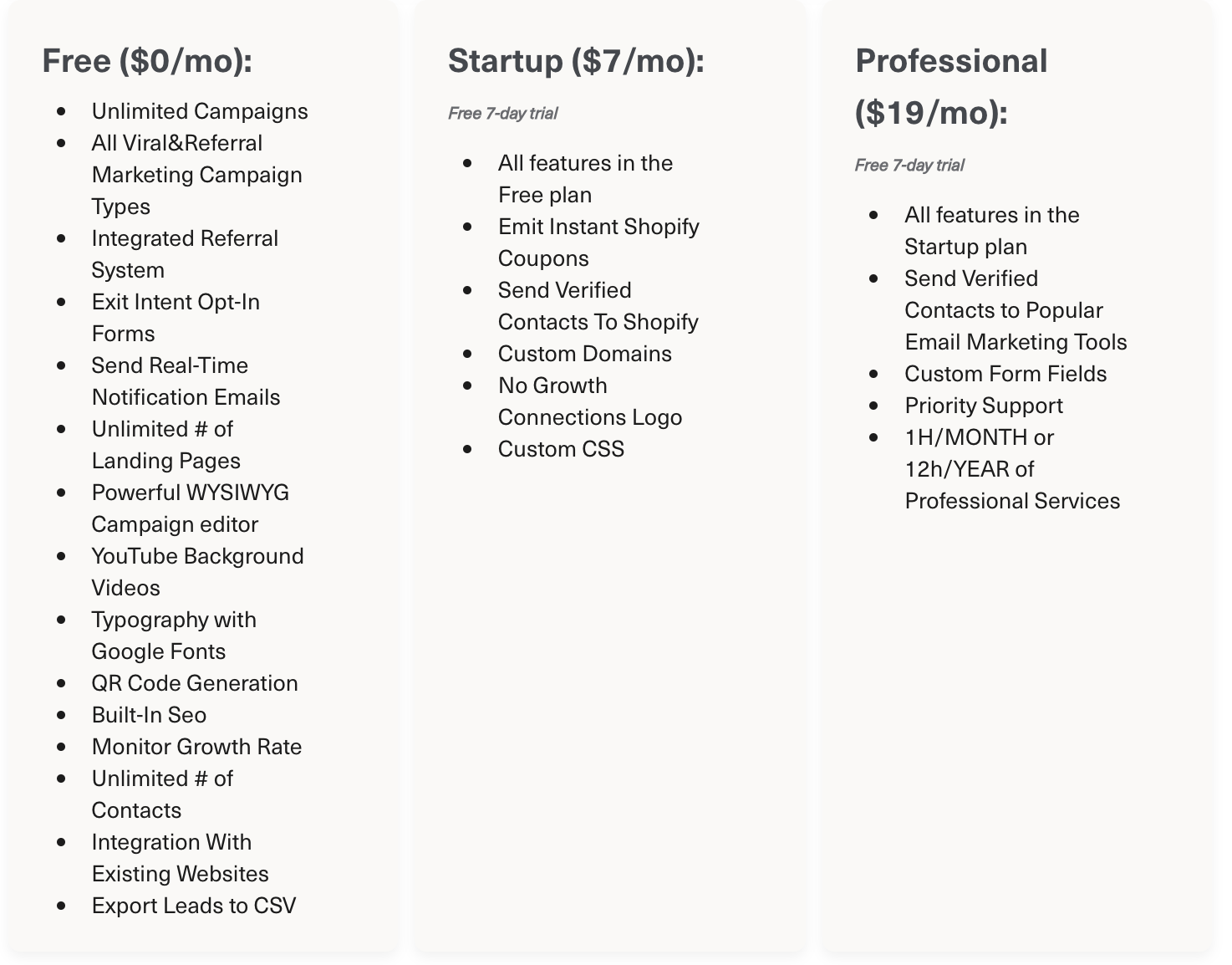The image size is (1232, 965).
Task: Click Export Leads to CSV item
Action: click(x=194, y=906)
